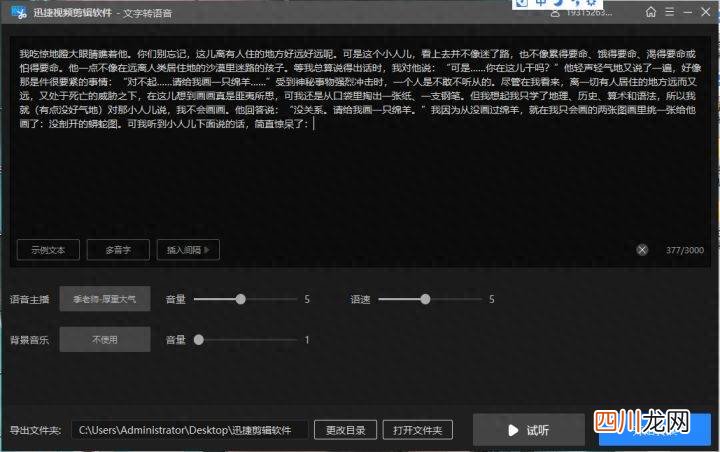Click the user account avatar icon
This screenshot has width=720, height=452.
coord(555,13)
